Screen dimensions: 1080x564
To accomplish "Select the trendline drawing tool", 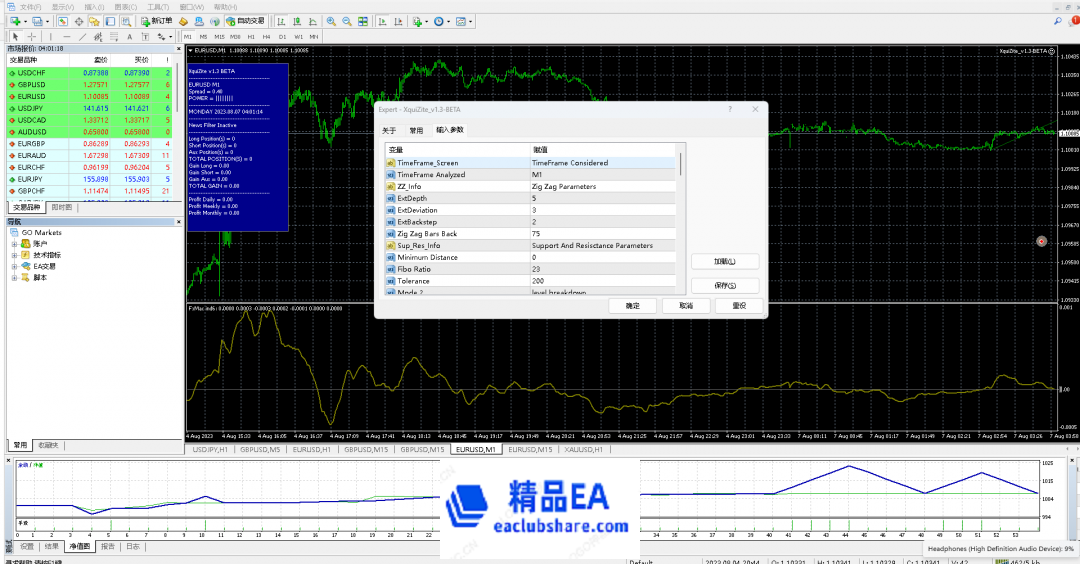I will point(83,37).
